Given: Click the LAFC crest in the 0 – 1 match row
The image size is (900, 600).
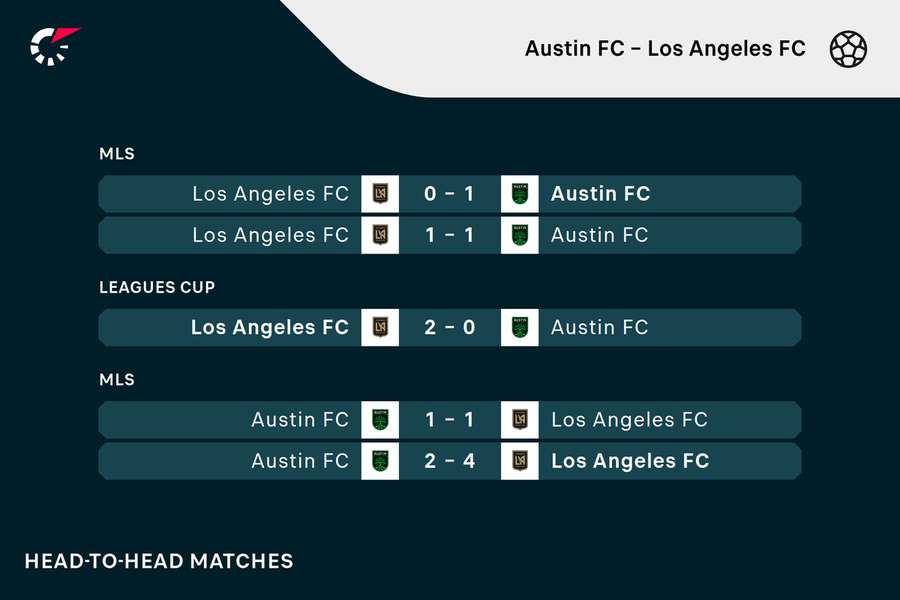Looking at the screenshot, I should (x=380, y=194).
